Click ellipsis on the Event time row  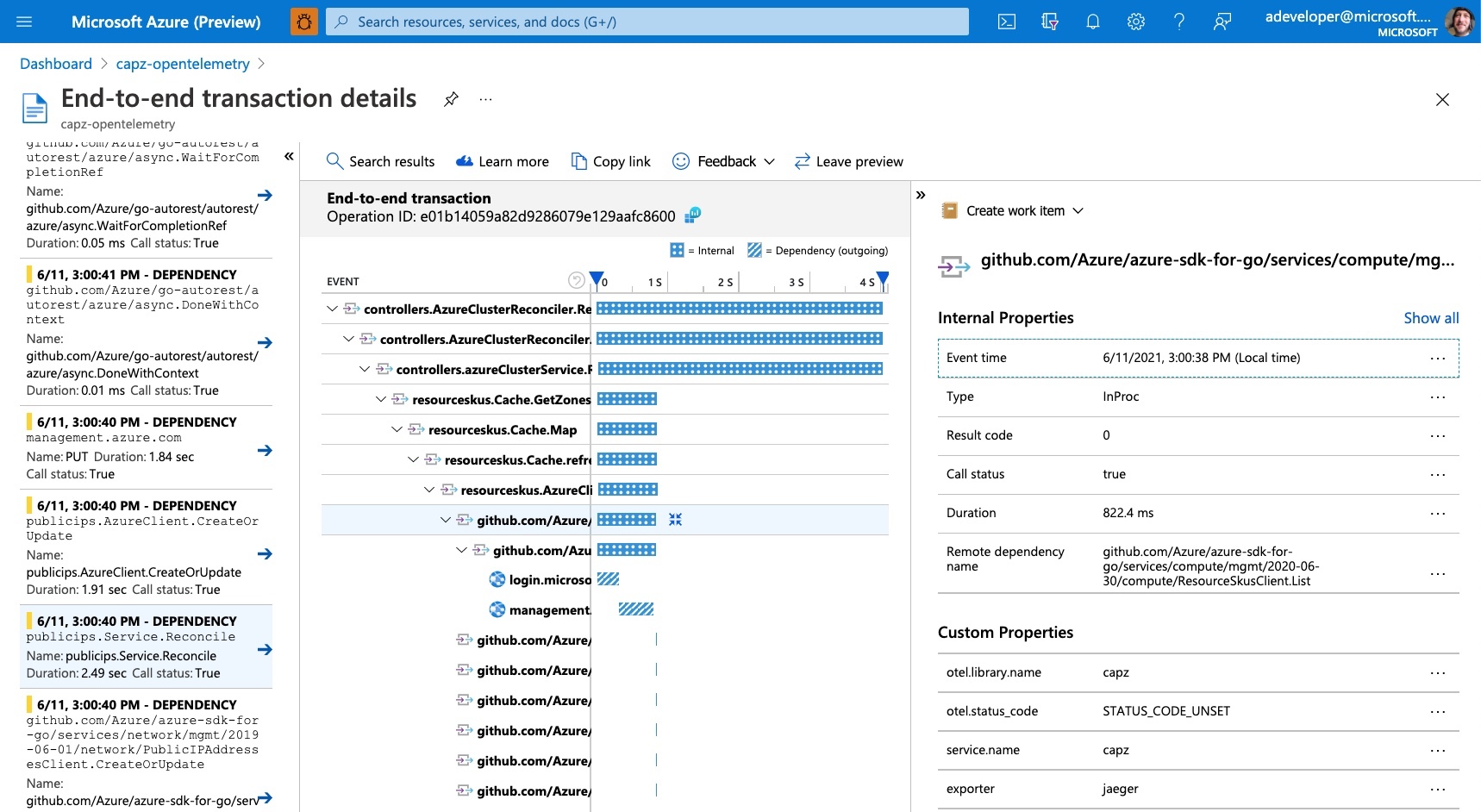(x=1438, y=358)
